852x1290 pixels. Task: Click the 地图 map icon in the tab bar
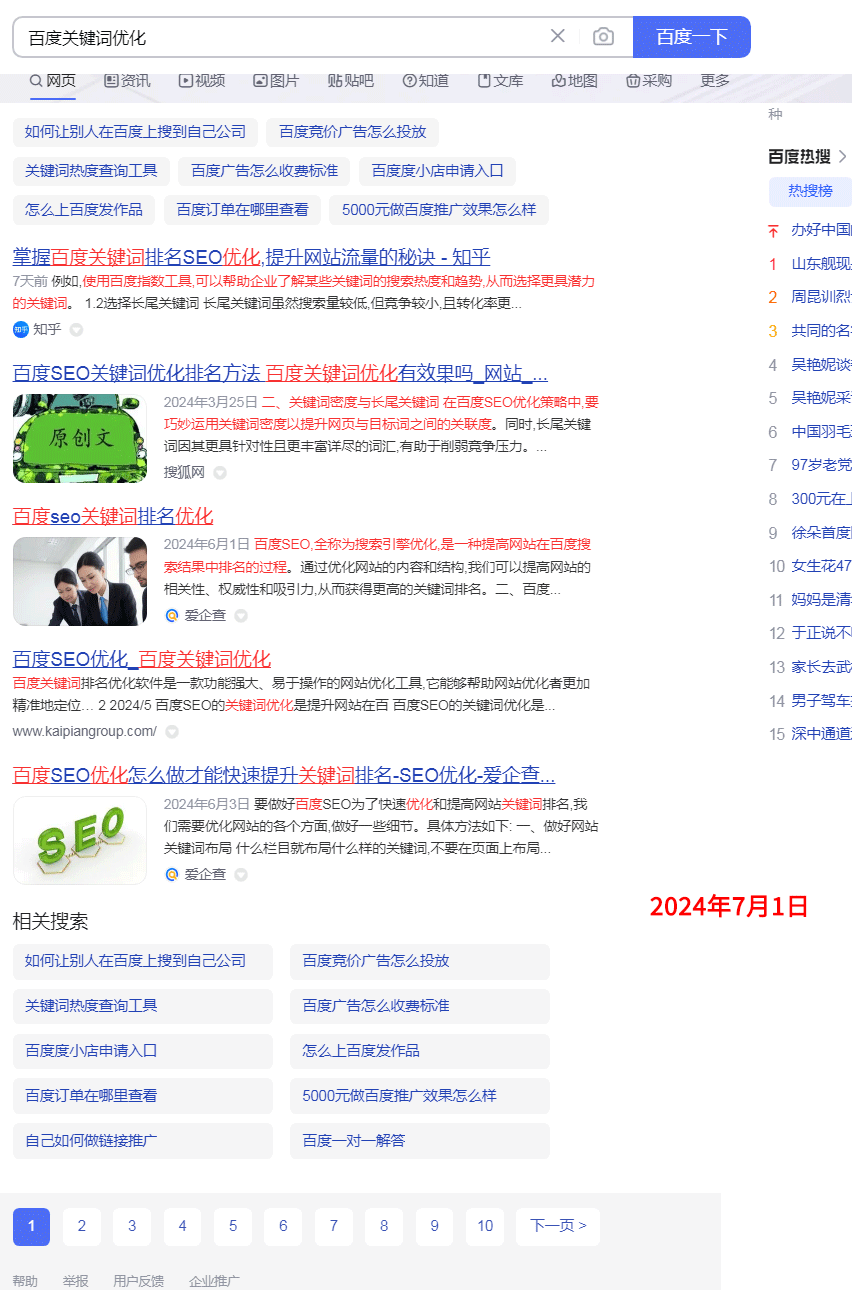(559, 81)
